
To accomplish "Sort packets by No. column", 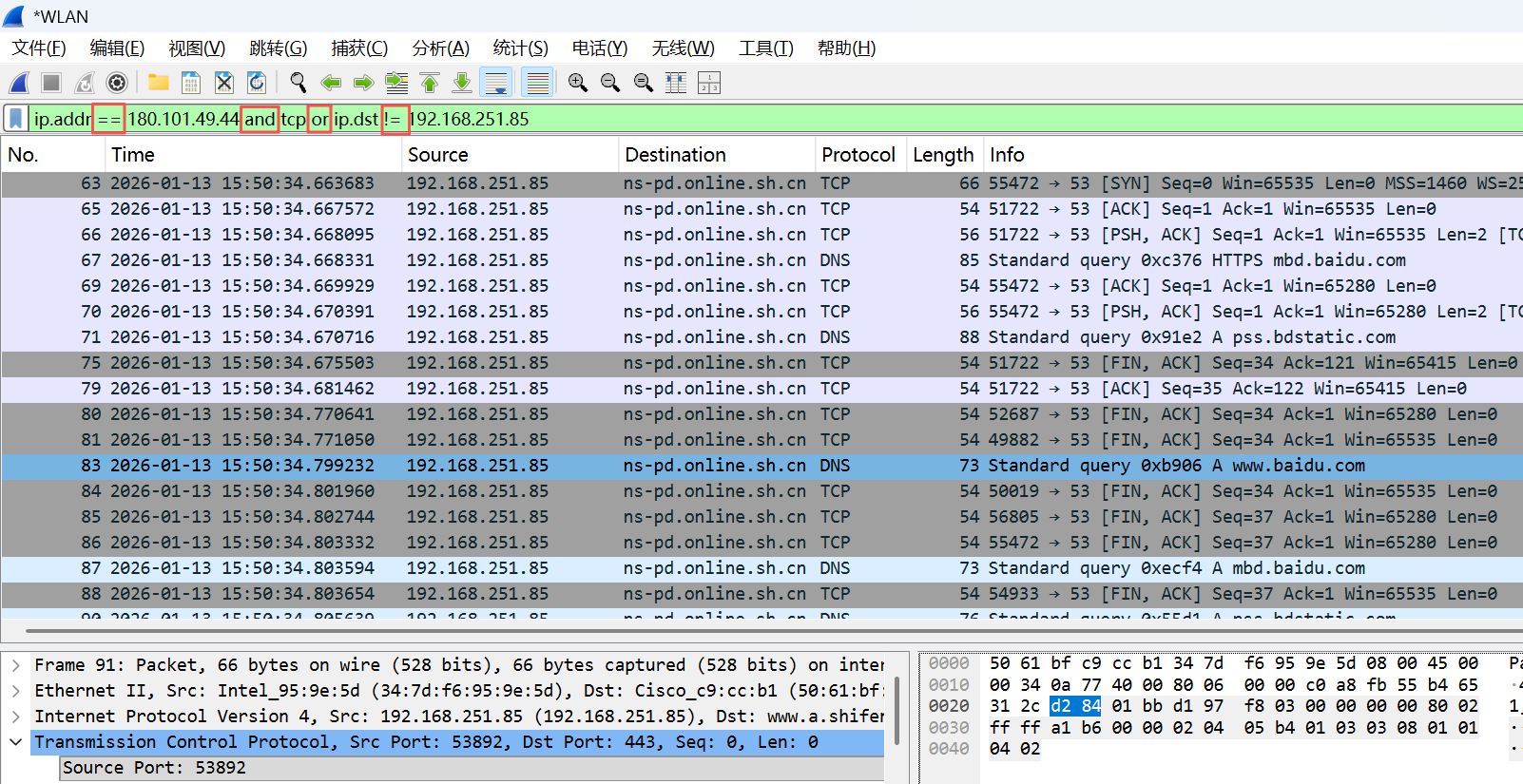I will tap(52, 155).
